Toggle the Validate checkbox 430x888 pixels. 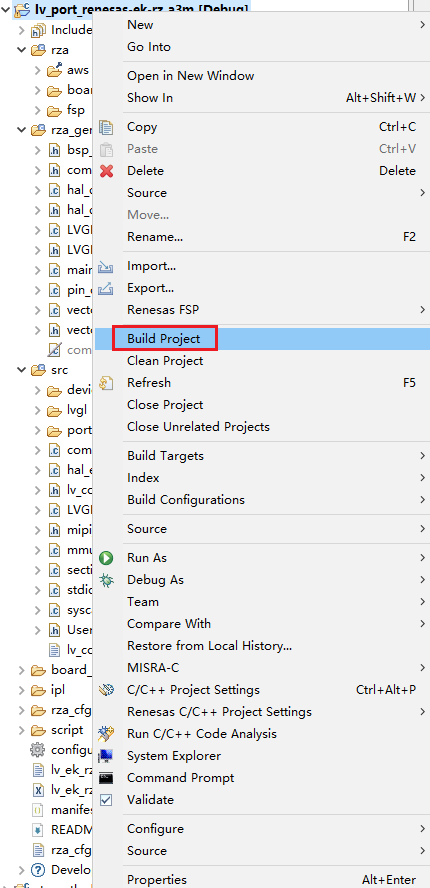click(x=106, y=800)
